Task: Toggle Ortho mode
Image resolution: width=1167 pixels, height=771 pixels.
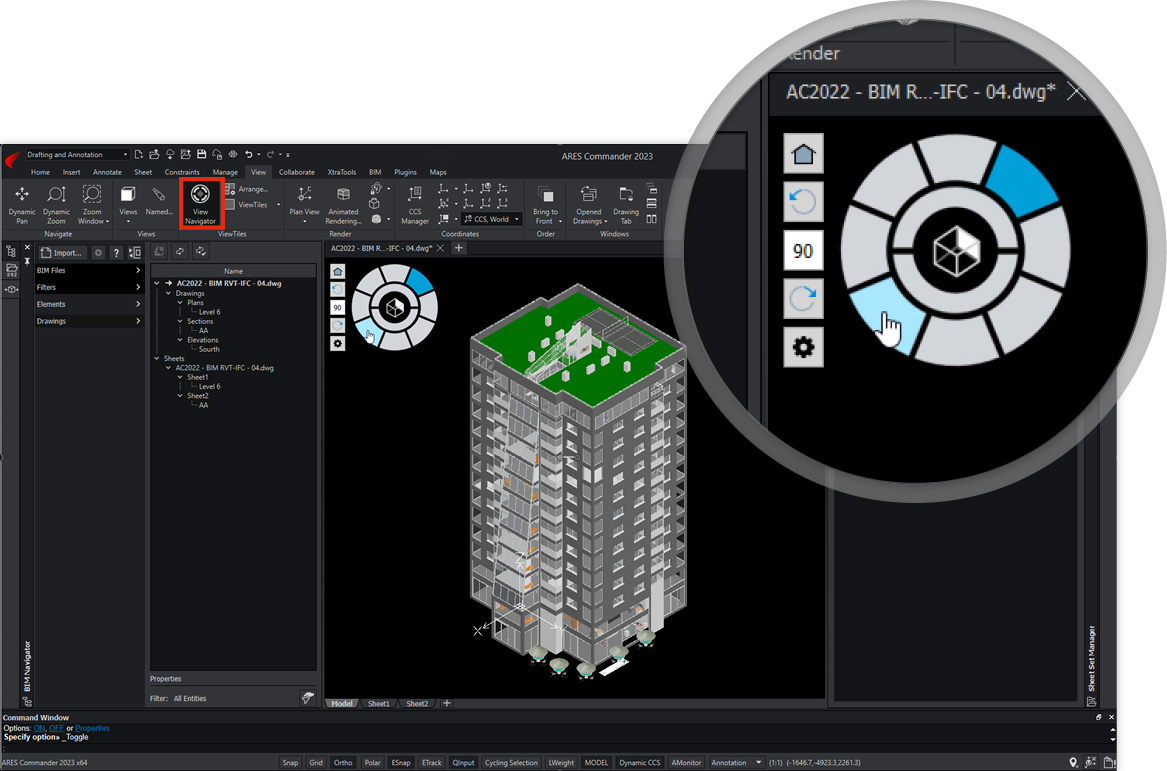Action: pos(343,762)
